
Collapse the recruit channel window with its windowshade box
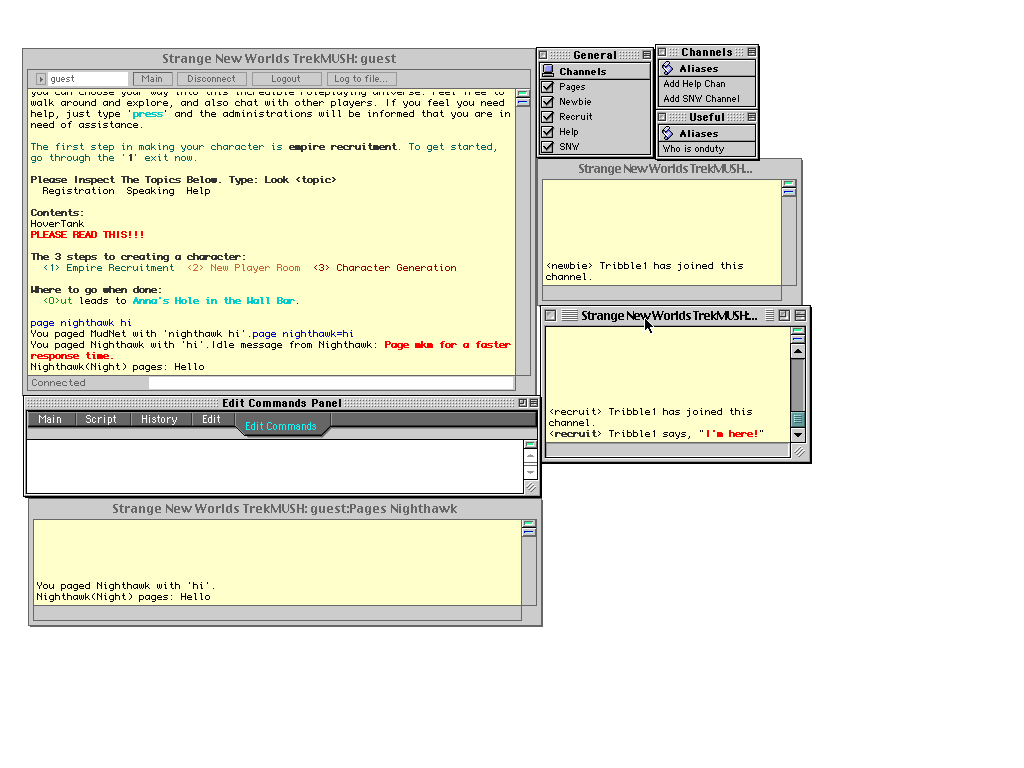800,315
